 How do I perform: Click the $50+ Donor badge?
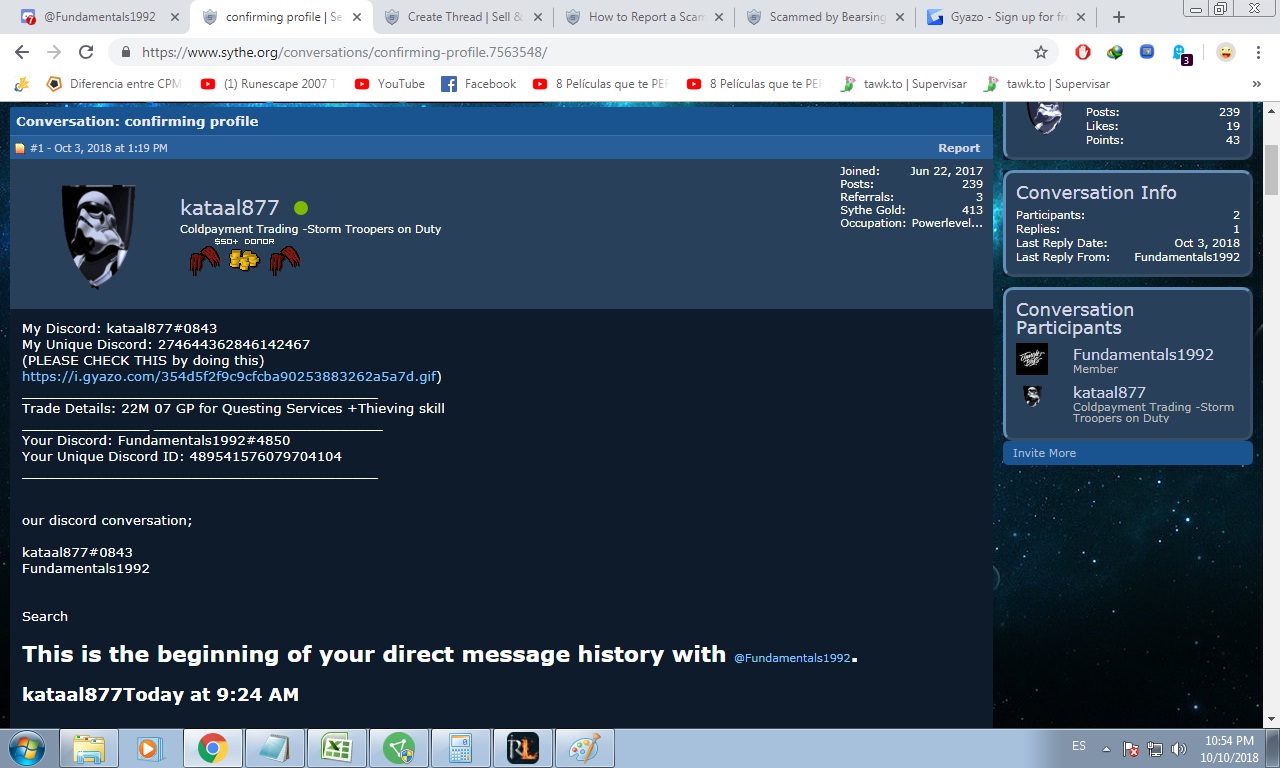pyautogui.click(x=244, y=257)
